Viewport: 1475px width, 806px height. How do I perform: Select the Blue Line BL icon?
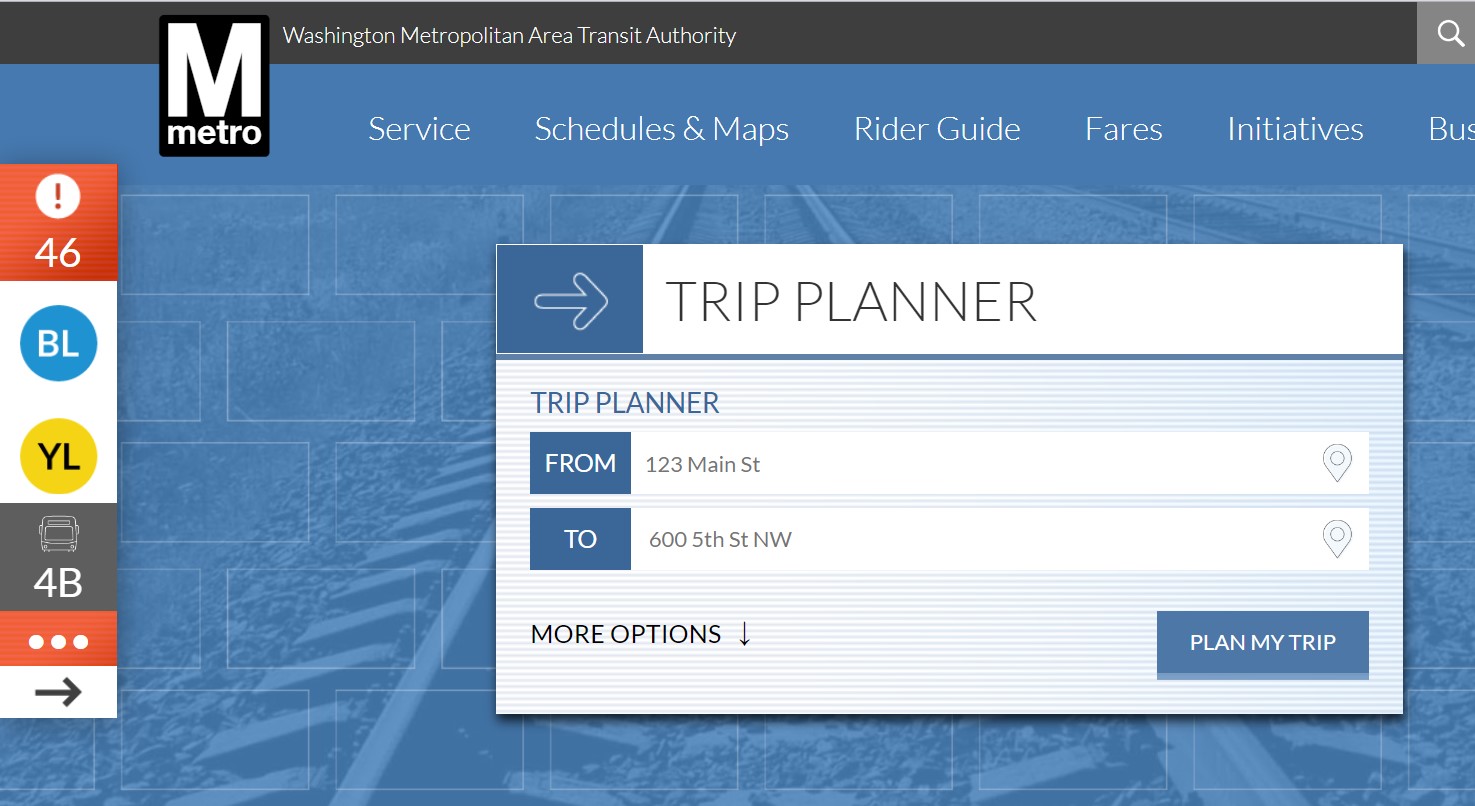point(58,344)
